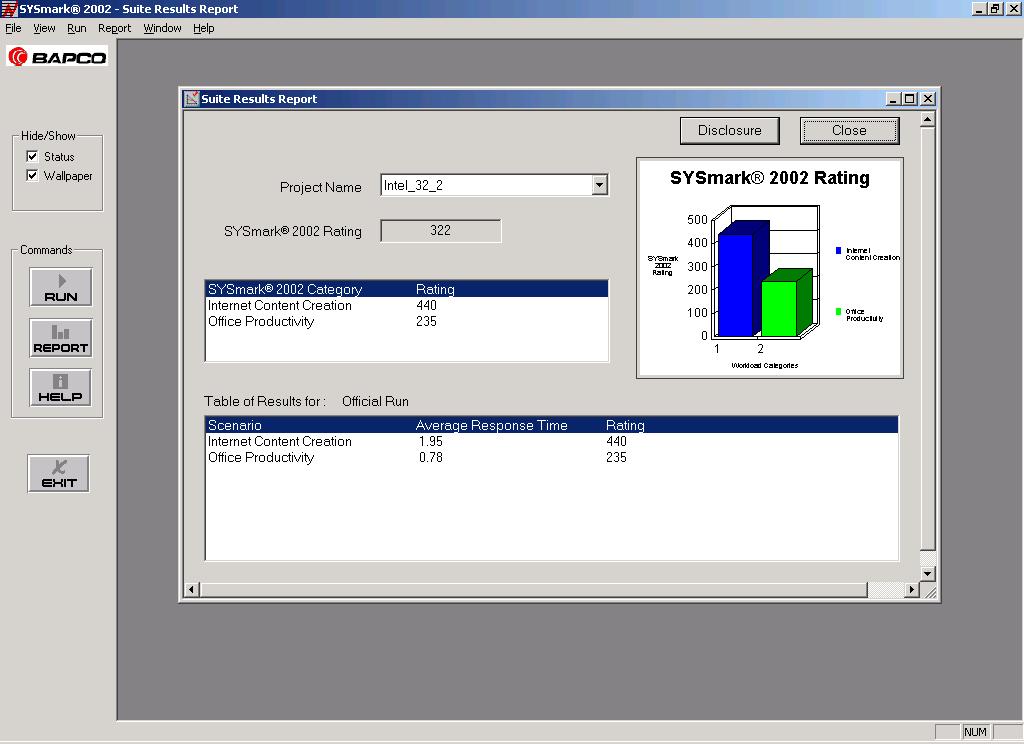
Task: Click the blue Internet Content Creation legend marker
Action: pos(839,250)
